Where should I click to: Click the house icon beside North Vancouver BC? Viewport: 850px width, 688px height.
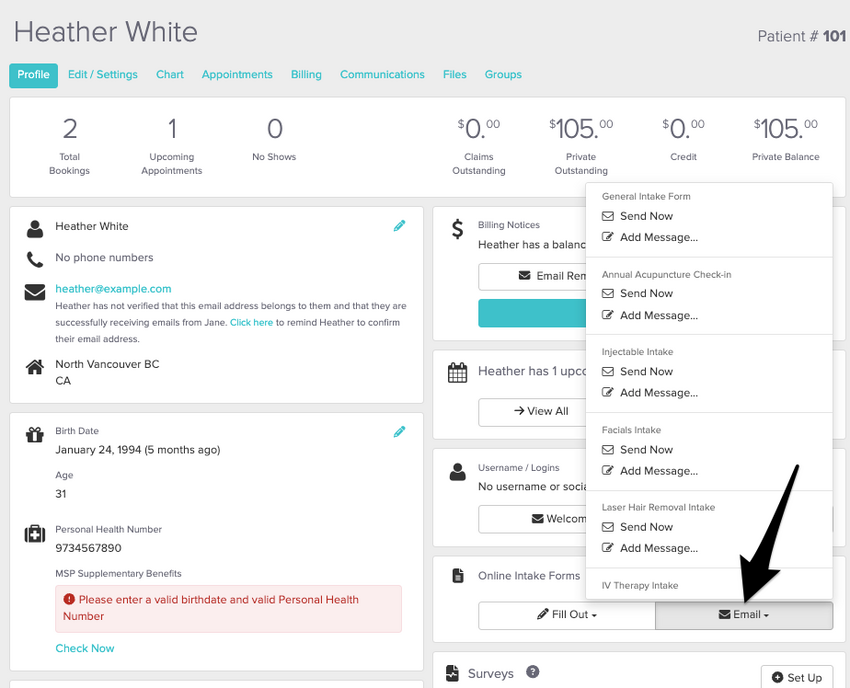tap(35, 367)
